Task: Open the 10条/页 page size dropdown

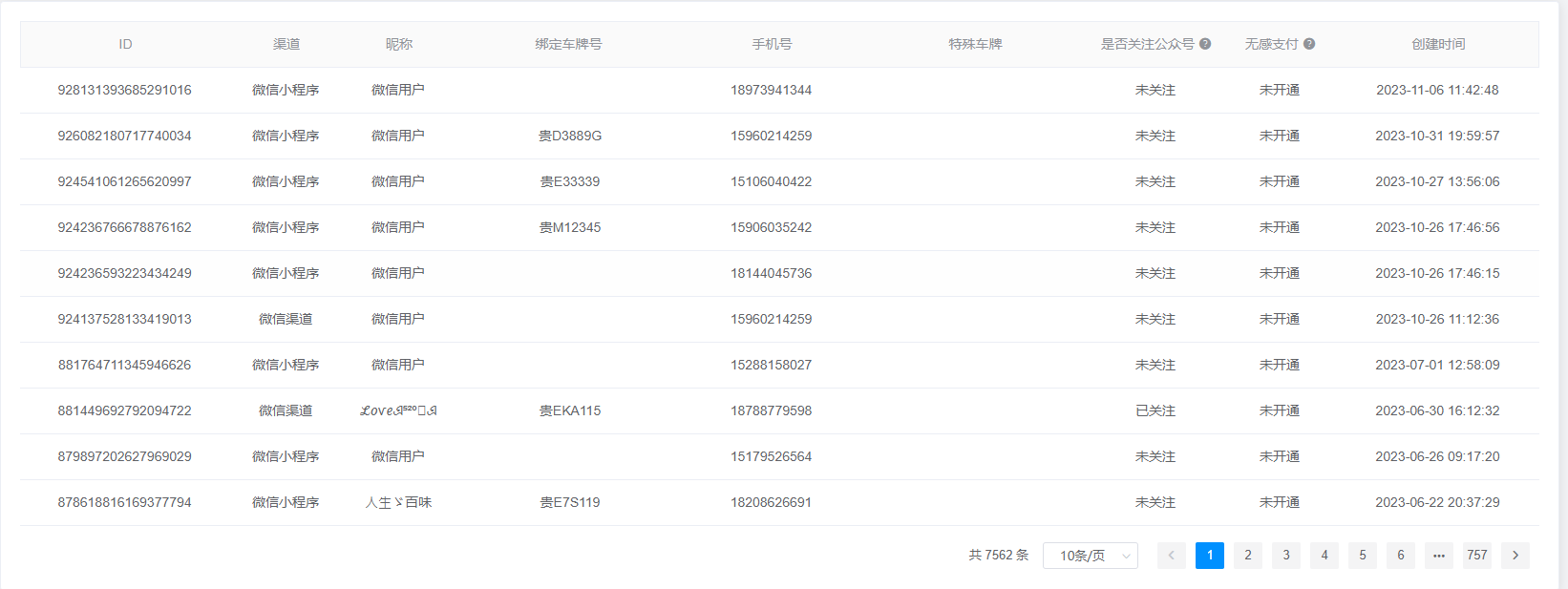Action: 1090,556
